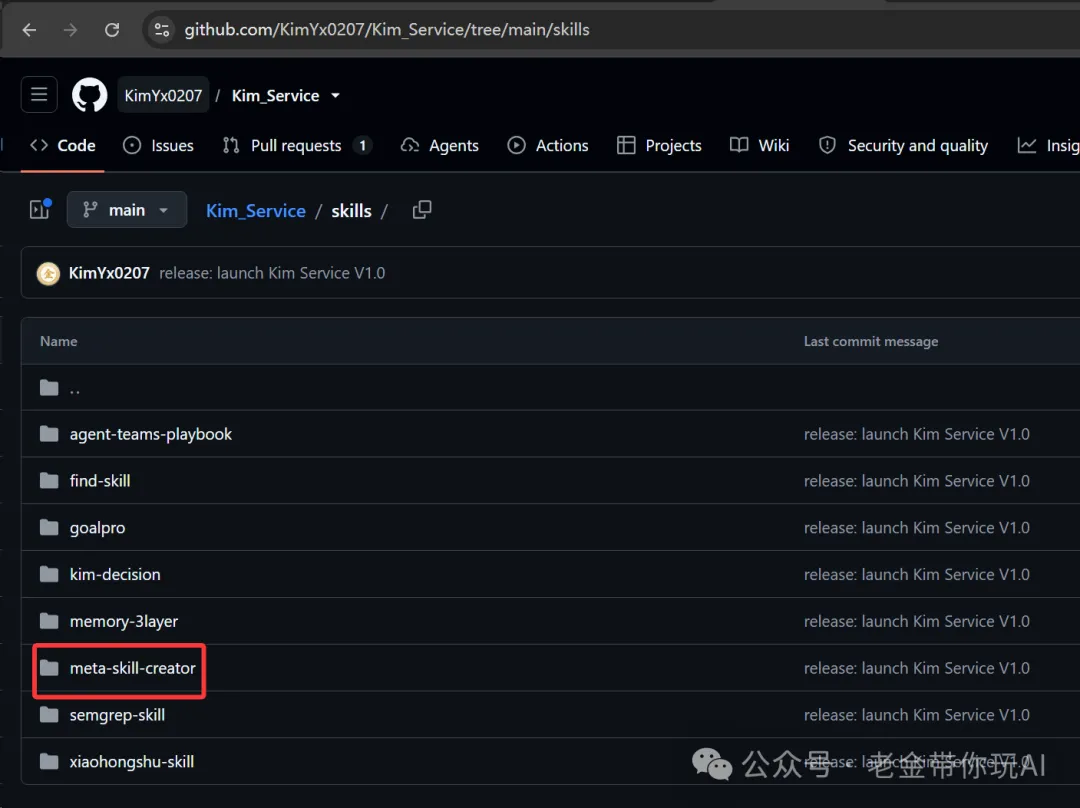Click the folder icon beside kim-decision
Viewport: 1080px width, 808px height.
(49, 574)
